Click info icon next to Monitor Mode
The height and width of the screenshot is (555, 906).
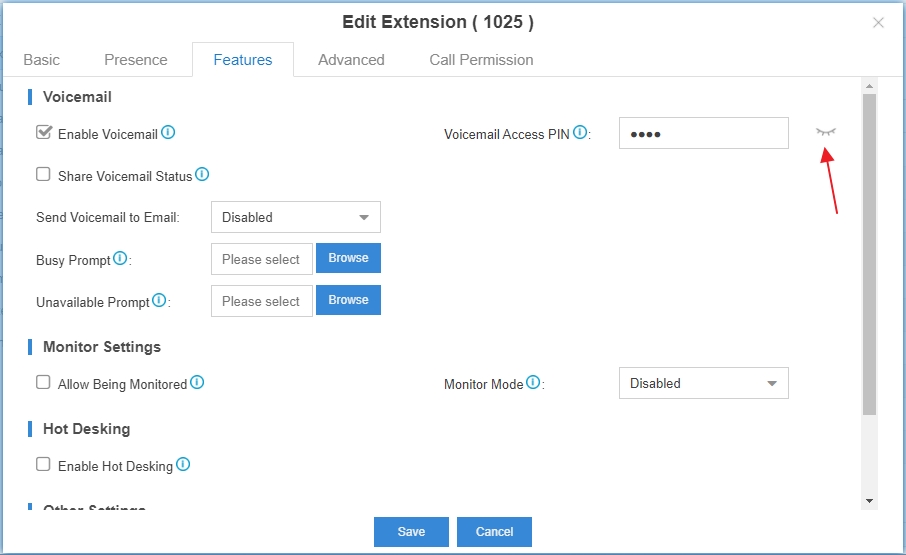point(533,383)
